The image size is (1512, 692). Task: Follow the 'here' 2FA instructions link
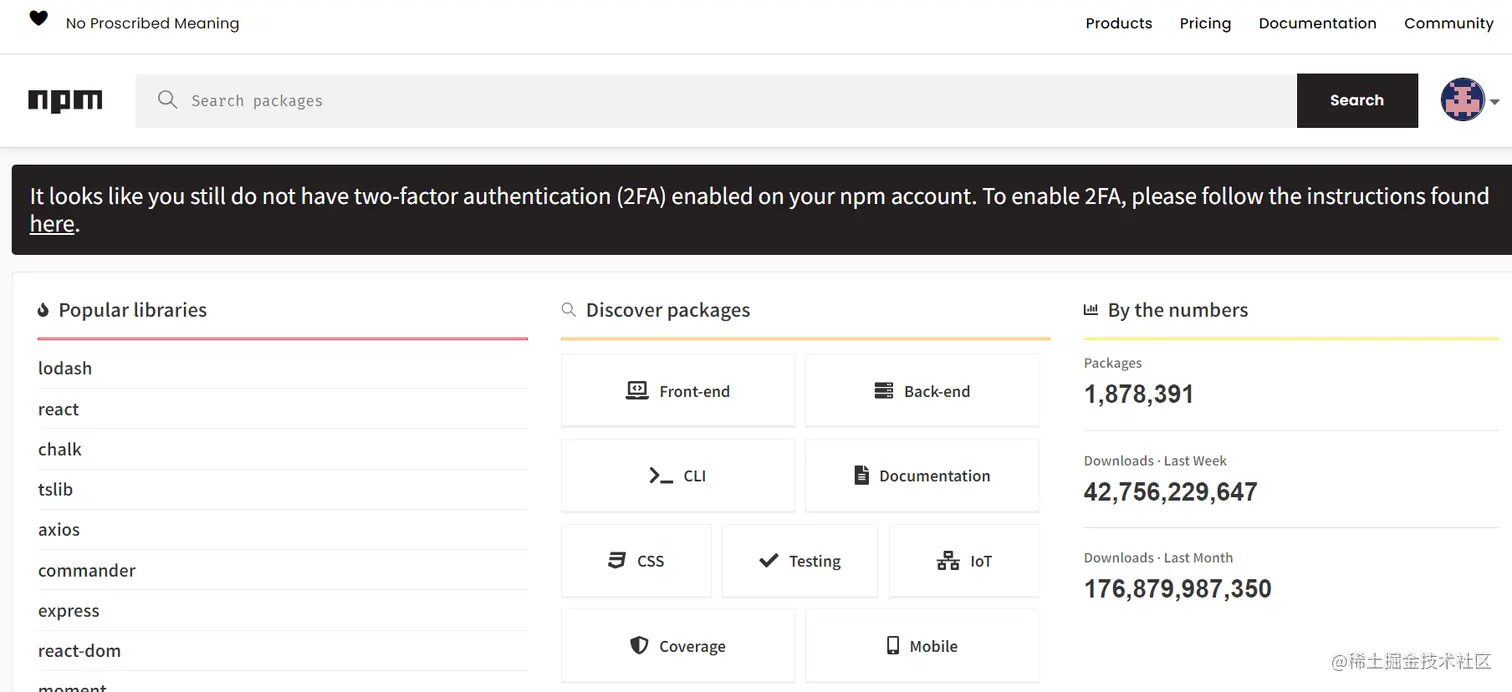tap(52, 224)
